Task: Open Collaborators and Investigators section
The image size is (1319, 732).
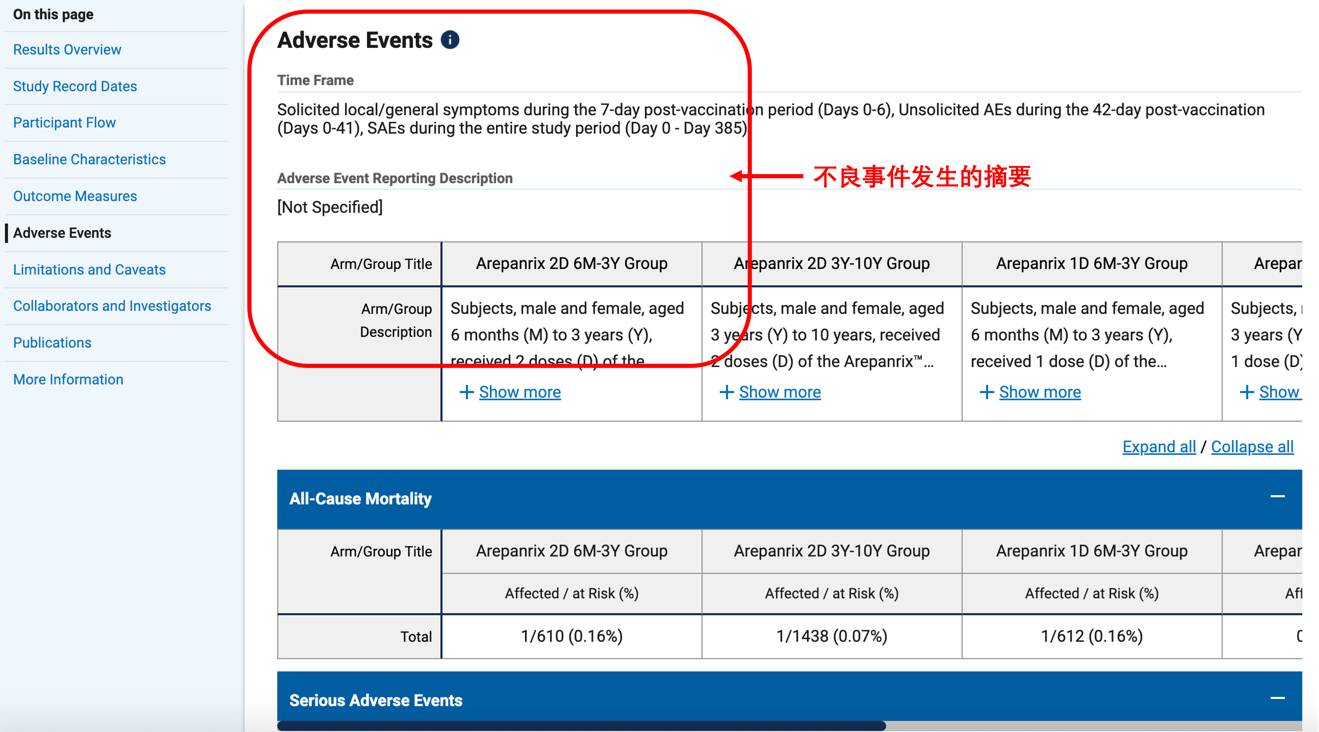Action: [112, 306]
